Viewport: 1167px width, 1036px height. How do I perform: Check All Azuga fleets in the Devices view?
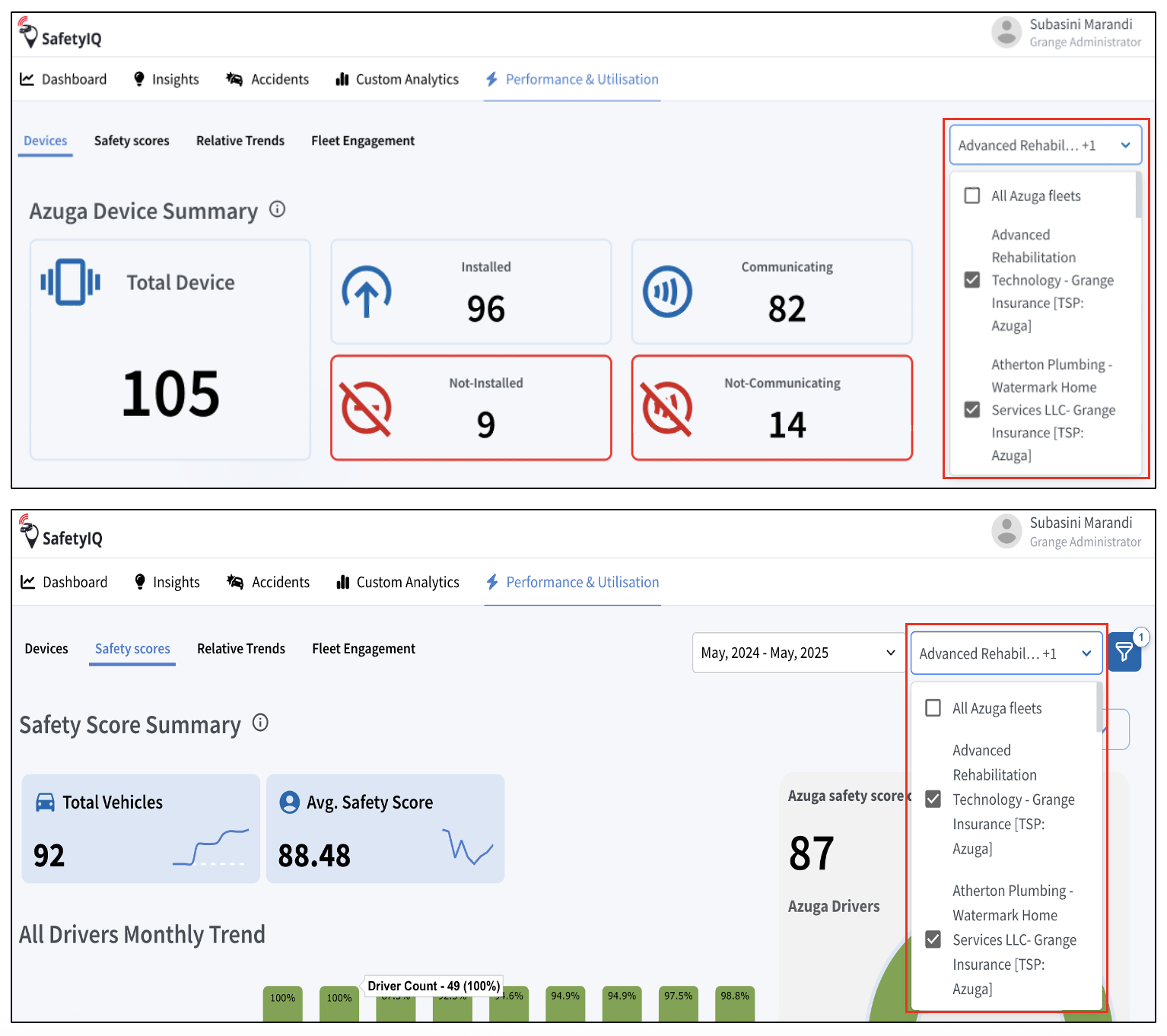pyautogui.click(x=972, y=195)
